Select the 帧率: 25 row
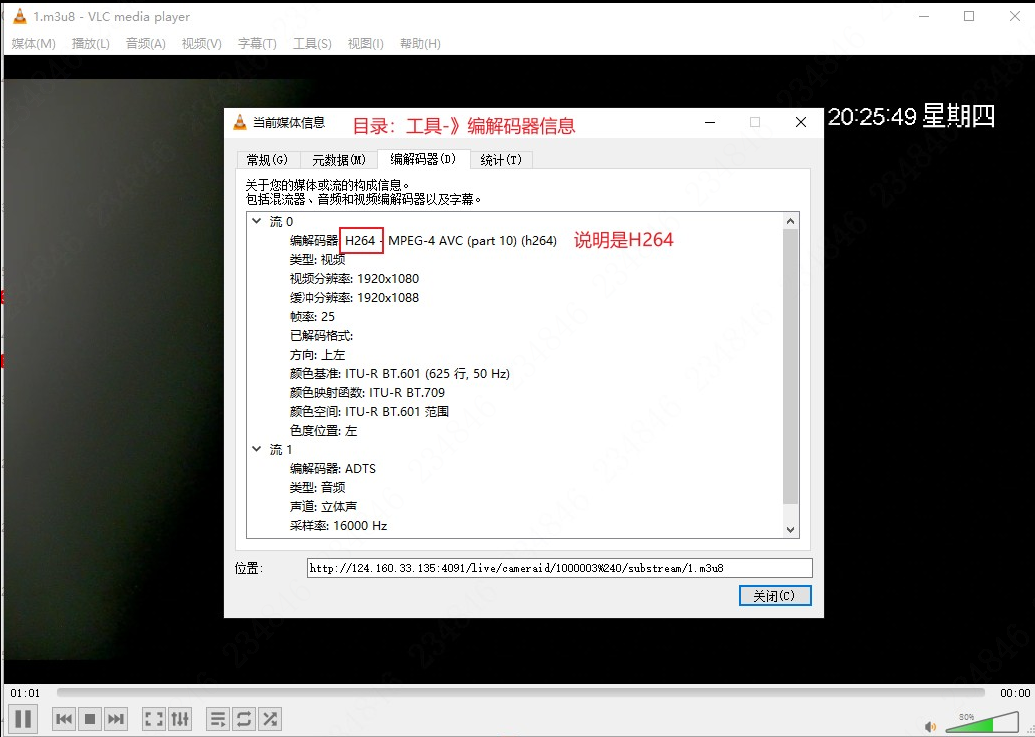 coord(312,317)
